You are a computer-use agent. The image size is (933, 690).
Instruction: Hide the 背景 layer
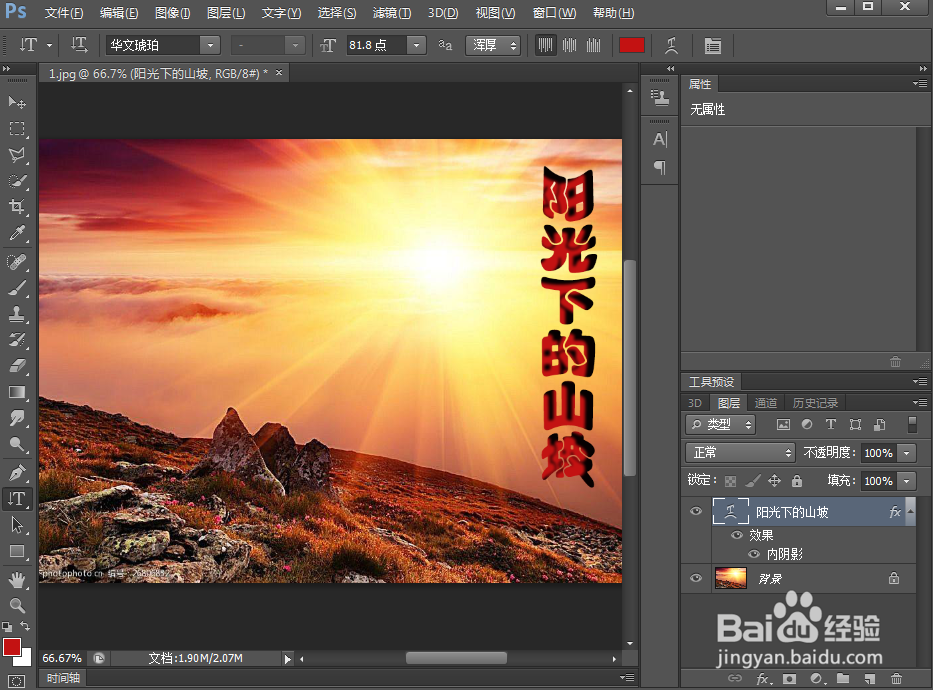[x=695, y=578]
